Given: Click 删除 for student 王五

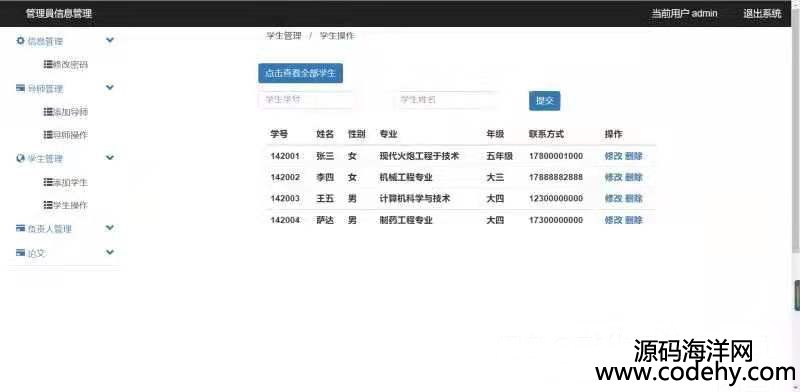Looking at the screenshot, I should click(634, 198).
